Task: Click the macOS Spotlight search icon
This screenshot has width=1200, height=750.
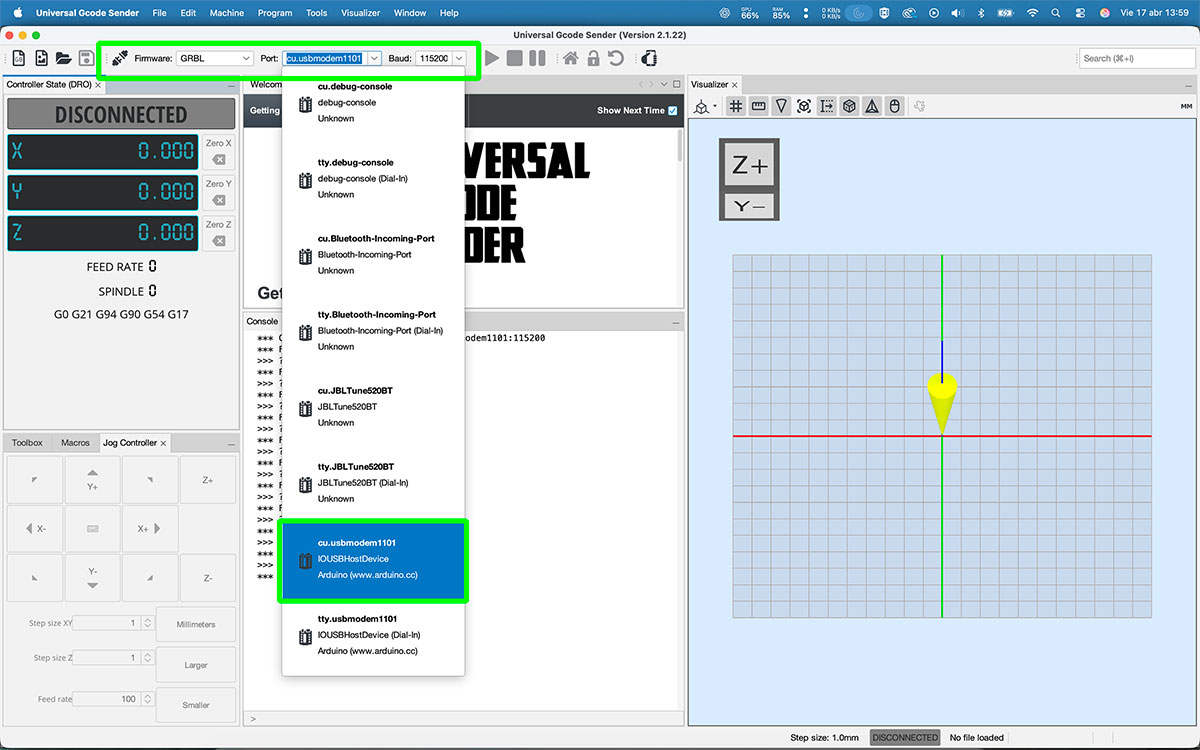Action: (1056, 13)
